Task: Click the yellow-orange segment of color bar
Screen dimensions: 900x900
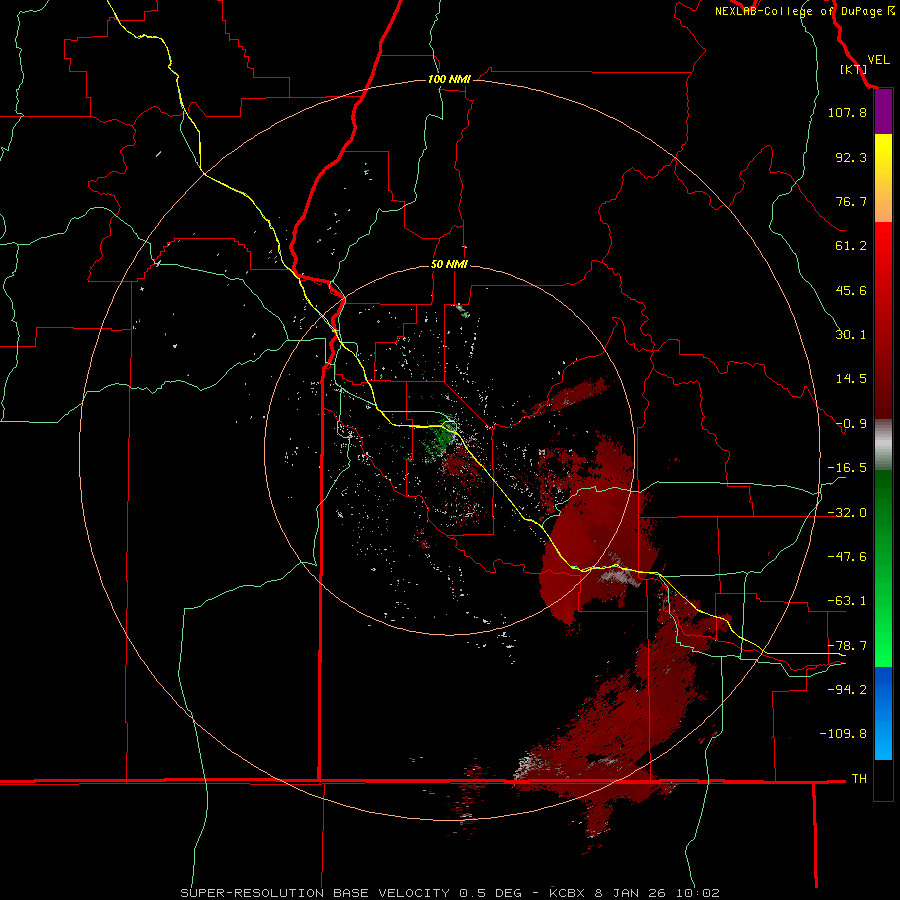Action: [x=883, y=178]
